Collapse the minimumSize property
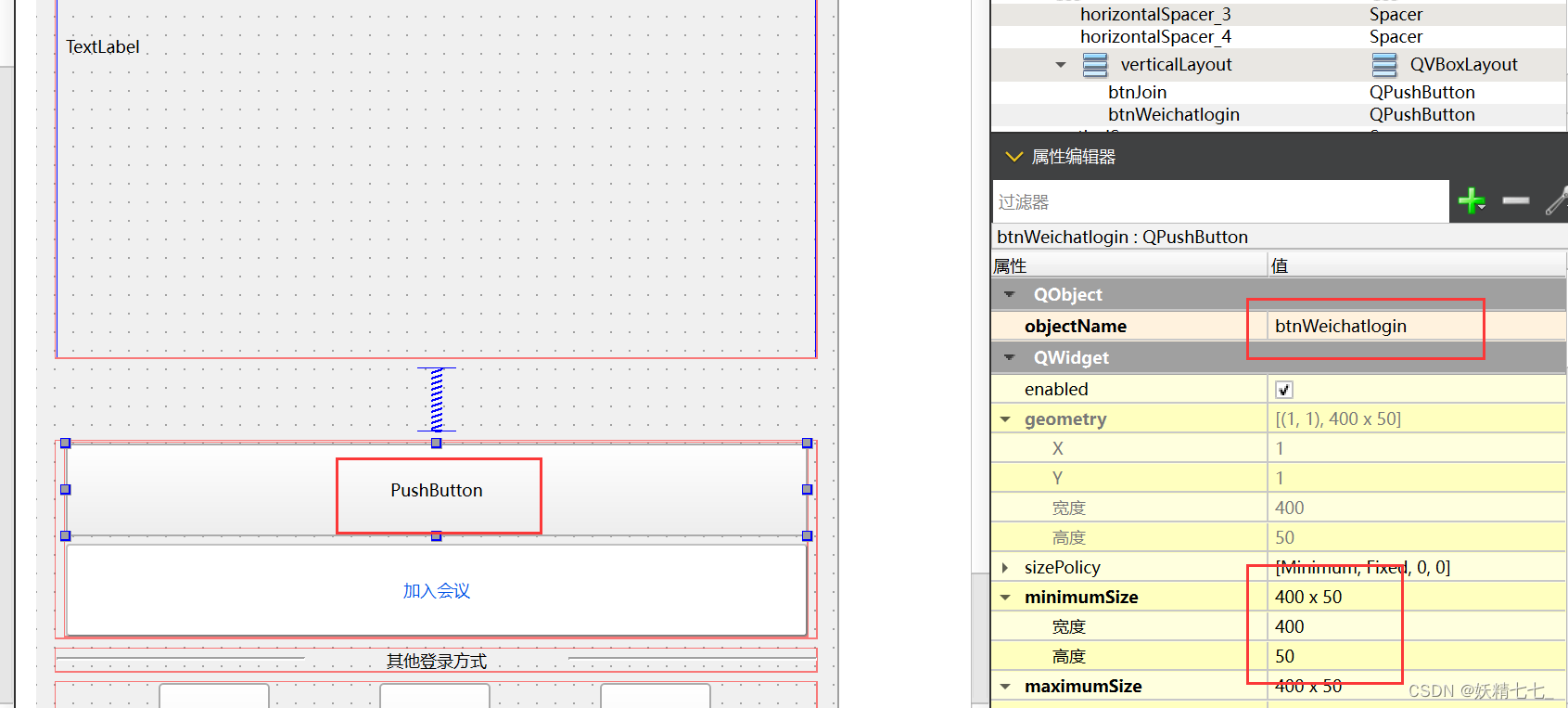This screenshot has width=1568, height=708. coord(1005,598)
